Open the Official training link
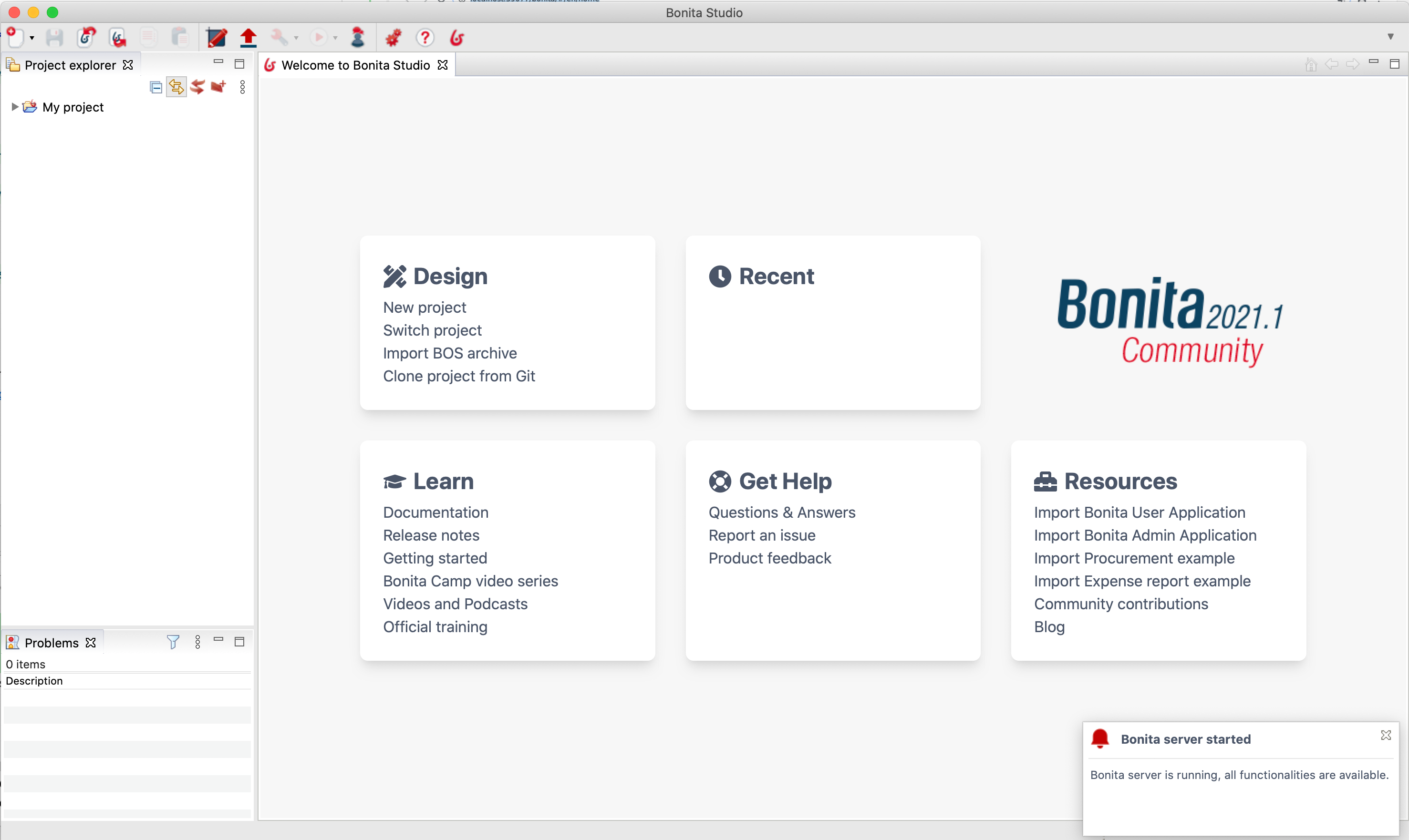Screen dimensions: 1409x840 [435, 626]
